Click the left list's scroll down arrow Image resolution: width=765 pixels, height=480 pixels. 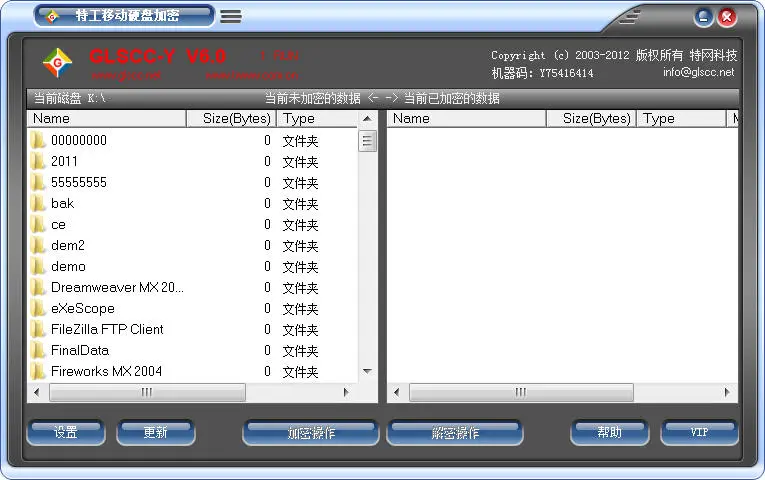(367, 371)
